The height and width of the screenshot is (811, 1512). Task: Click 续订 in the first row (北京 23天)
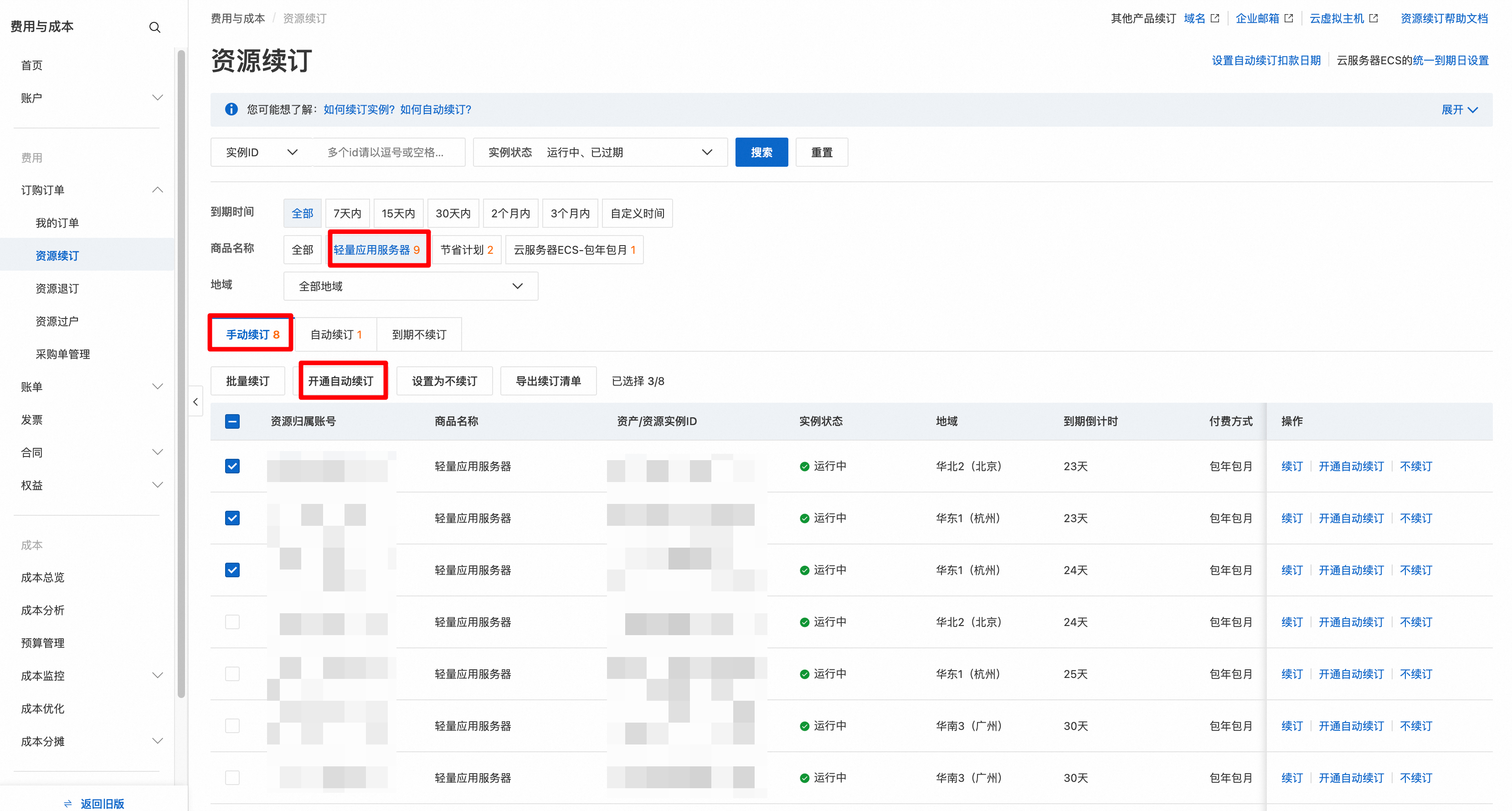pos(1292,467)
